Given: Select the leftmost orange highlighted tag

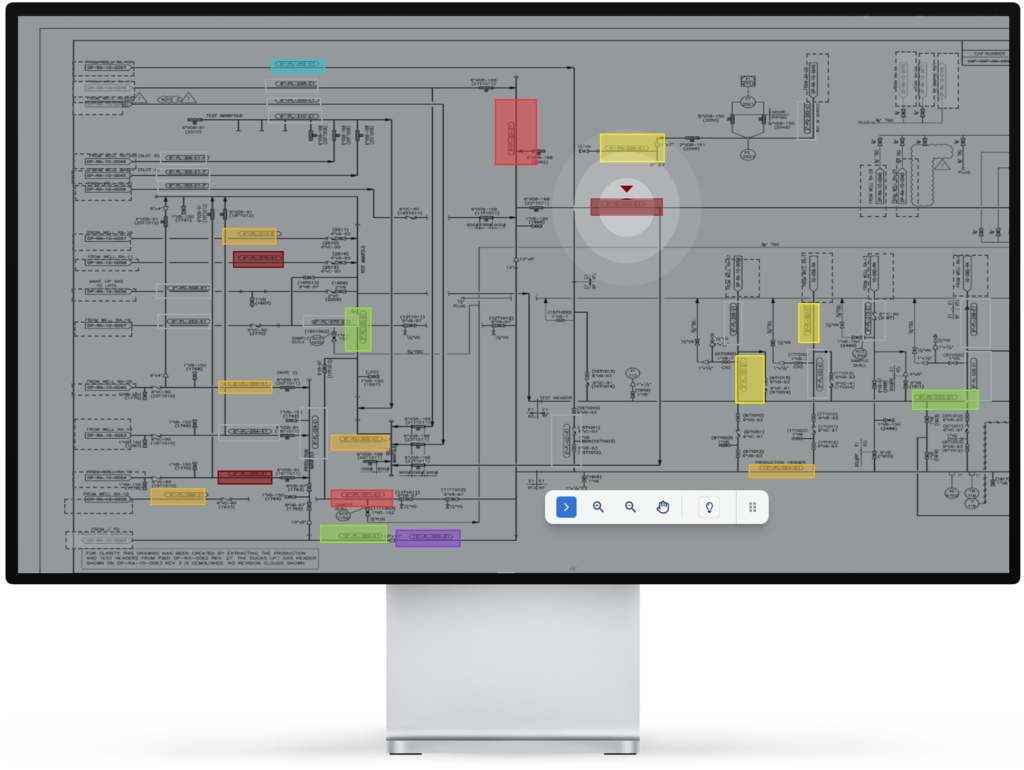Looking at the screenshot, I should (178, 495).
